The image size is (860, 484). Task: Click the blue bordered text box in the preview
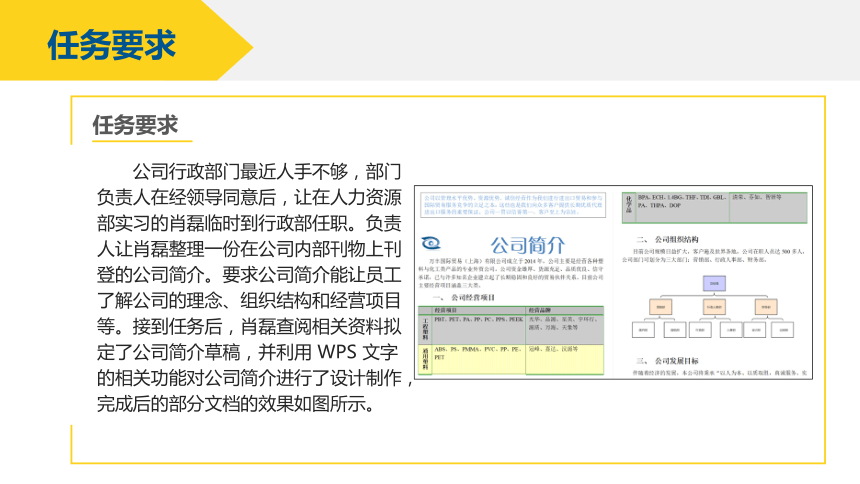(x=513, y=205)
